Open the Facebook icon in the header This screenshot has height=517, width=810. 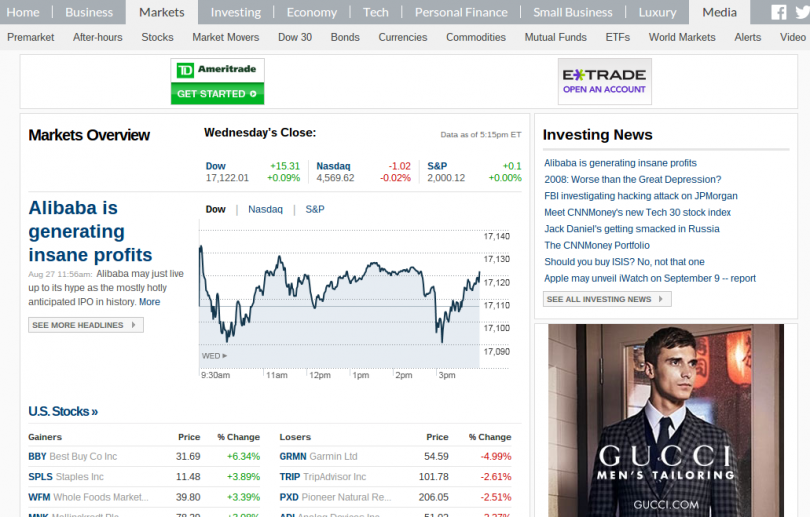778,12
